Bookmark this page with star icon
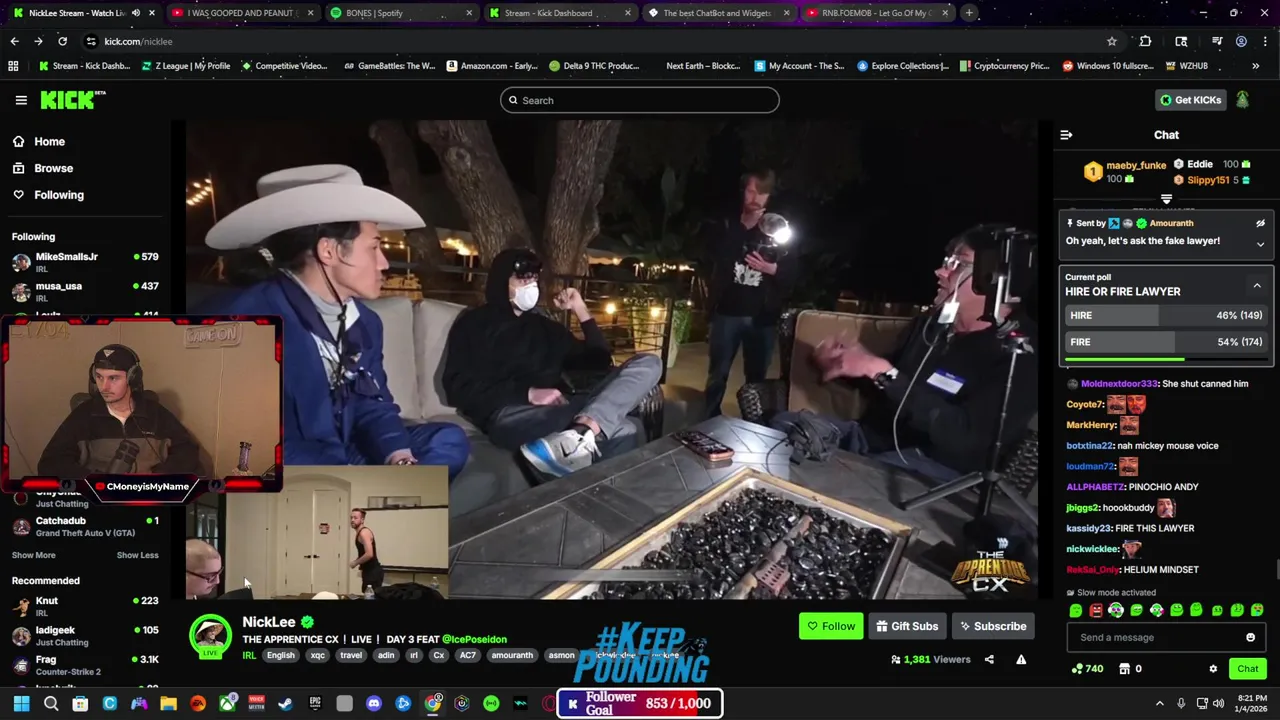This screenshot has width=1280, height=720. (x=1111, y=41)
